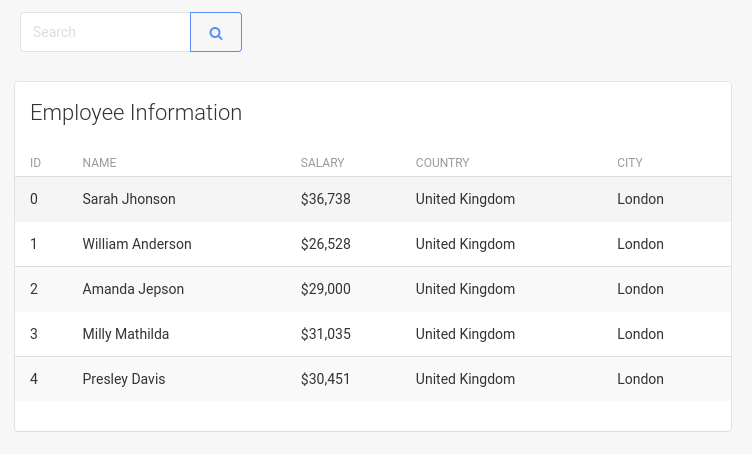The height and width of the screenshot is (454, 752).
Task: Click the $36,738 salary cell
Action: [326, 199]
